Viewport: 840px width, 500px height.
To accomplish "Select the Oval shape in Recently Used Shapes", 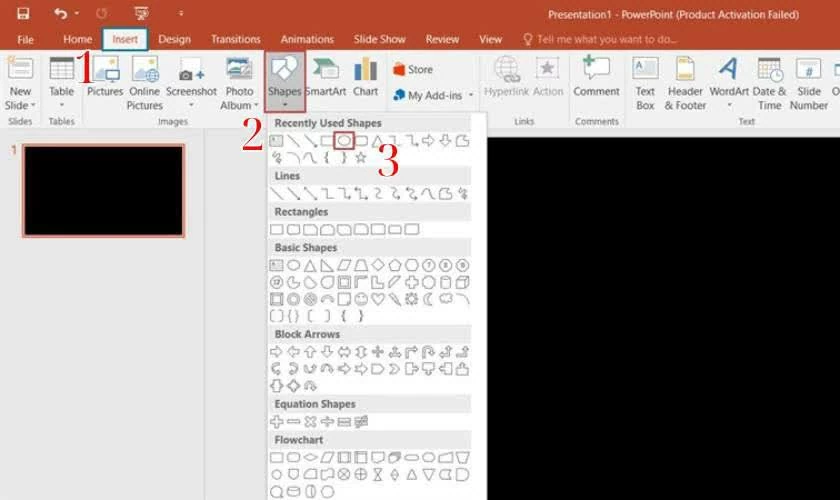I will (344, 141).
